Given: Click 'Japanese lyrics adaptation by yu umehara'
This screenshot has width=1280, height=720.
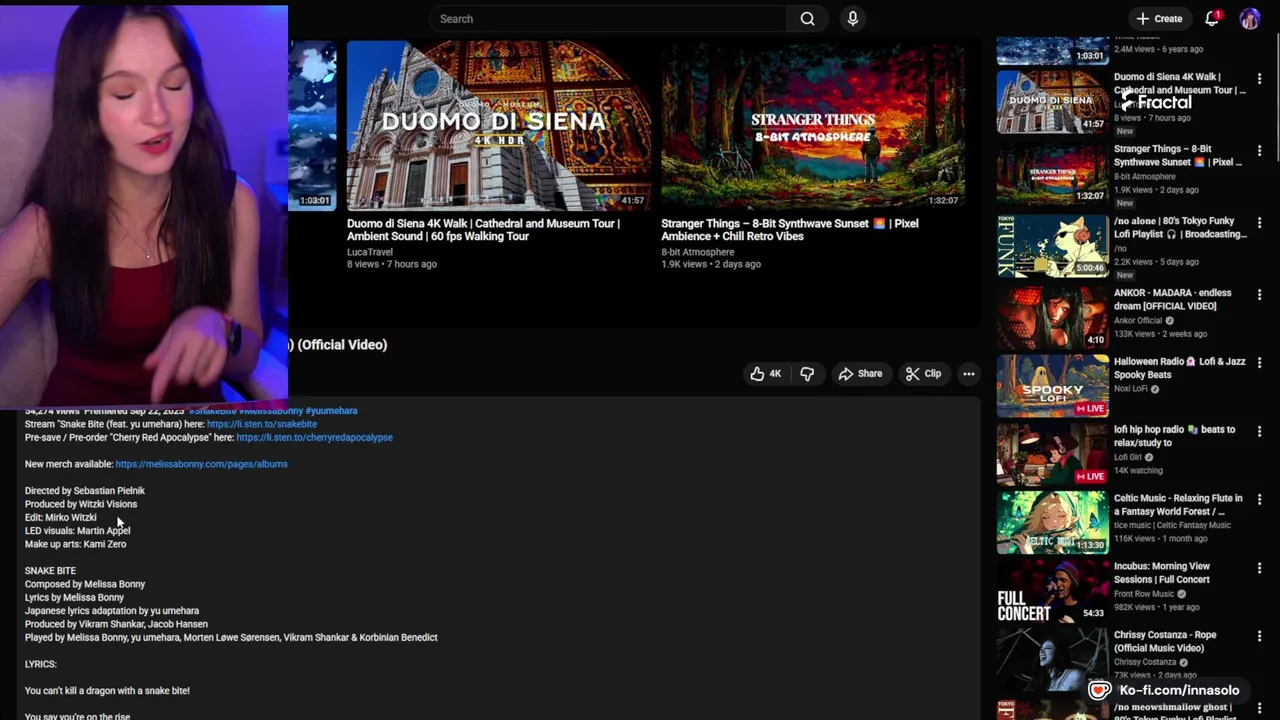Looking at the screenshot, I should pyautogui.click(x=112, y=611).
